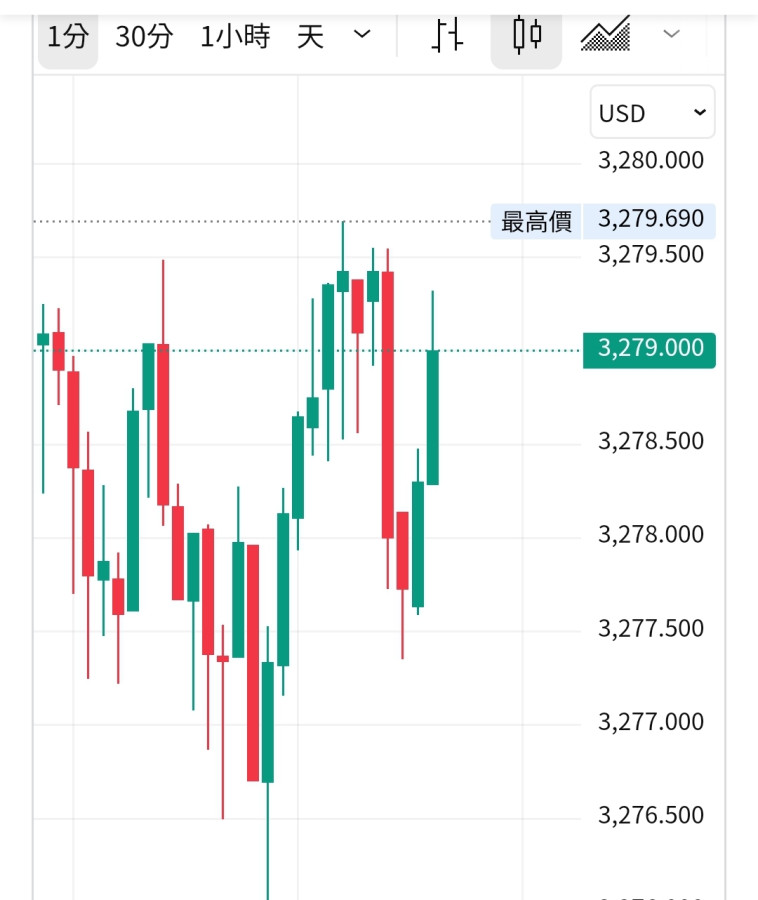
Task: Select the bar chart style icon
Action: pos(448,37)
